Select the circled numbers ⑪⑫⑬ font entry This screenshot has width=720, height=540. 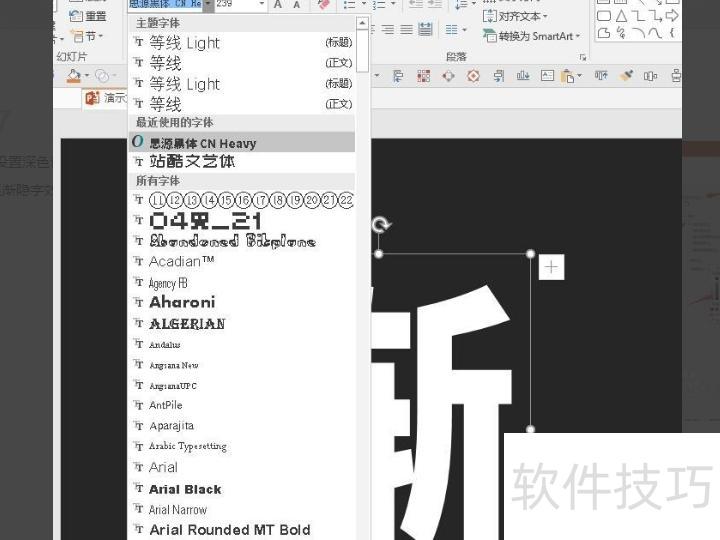tap(242, 200)
